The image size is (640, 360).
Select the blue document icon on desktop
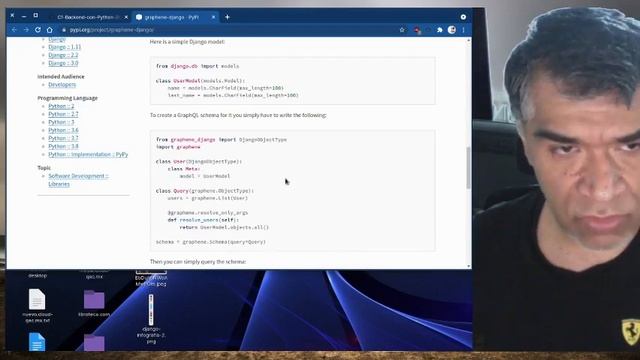pyautogui.click(x=37, y=342)
